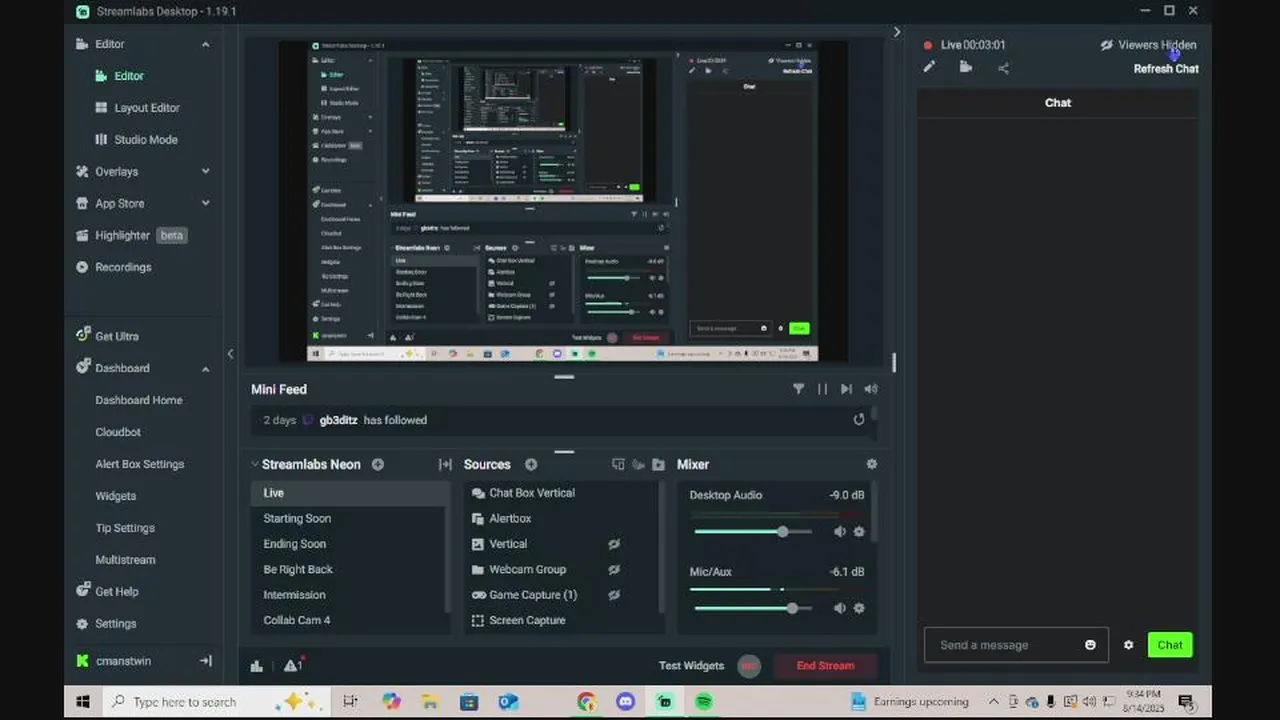1280x720 pixels.
Task: Open Recordings page
Action: [x=123, y=267]
